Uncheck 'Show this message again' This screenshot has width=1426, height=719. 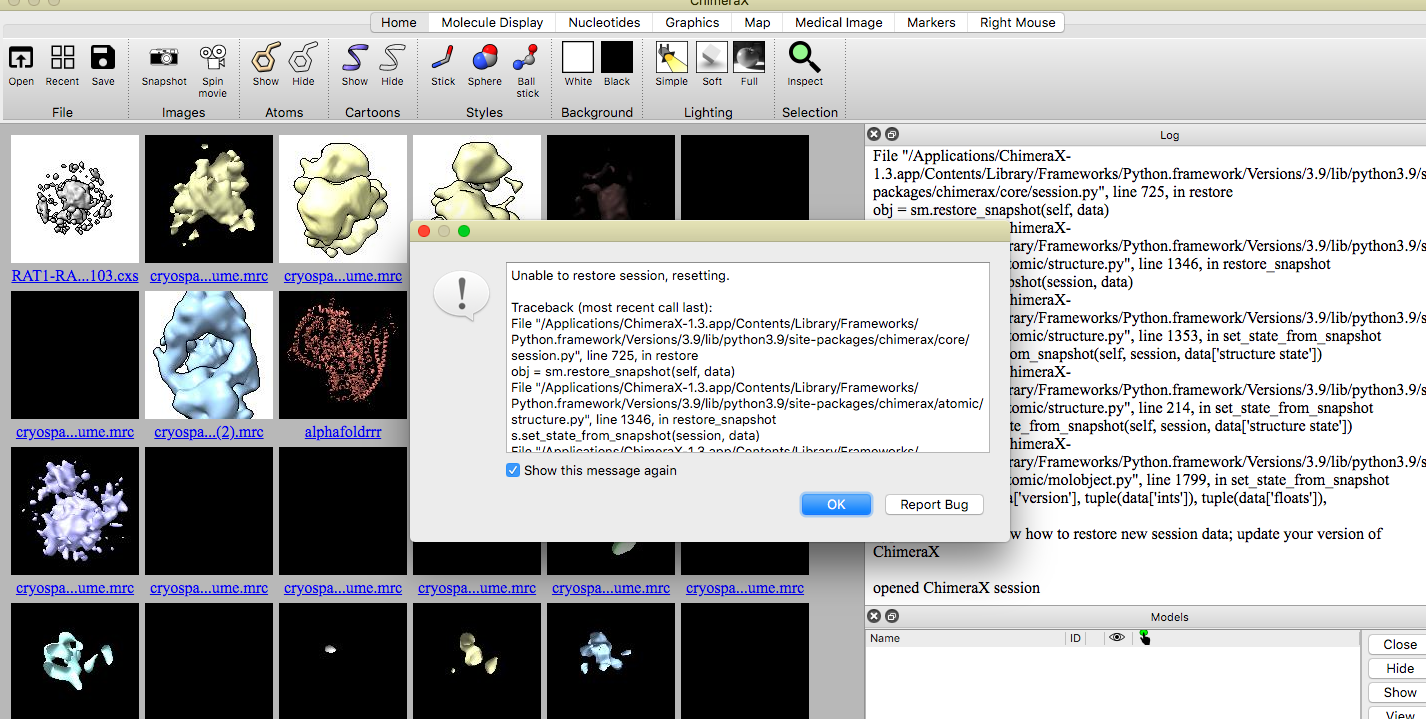point(513,468)
